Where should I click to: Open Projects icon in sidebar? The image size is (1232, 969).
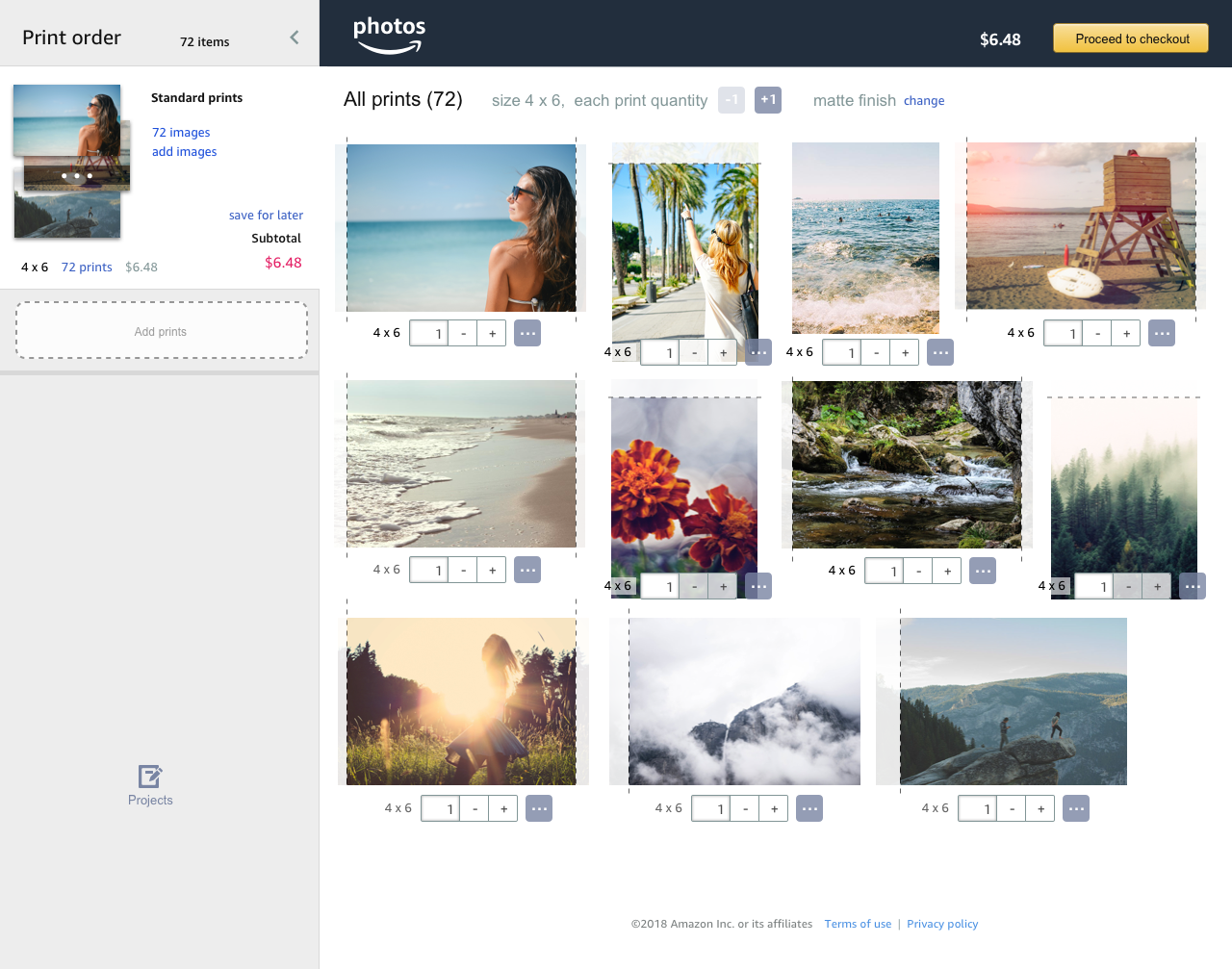(x=150, y=785)
